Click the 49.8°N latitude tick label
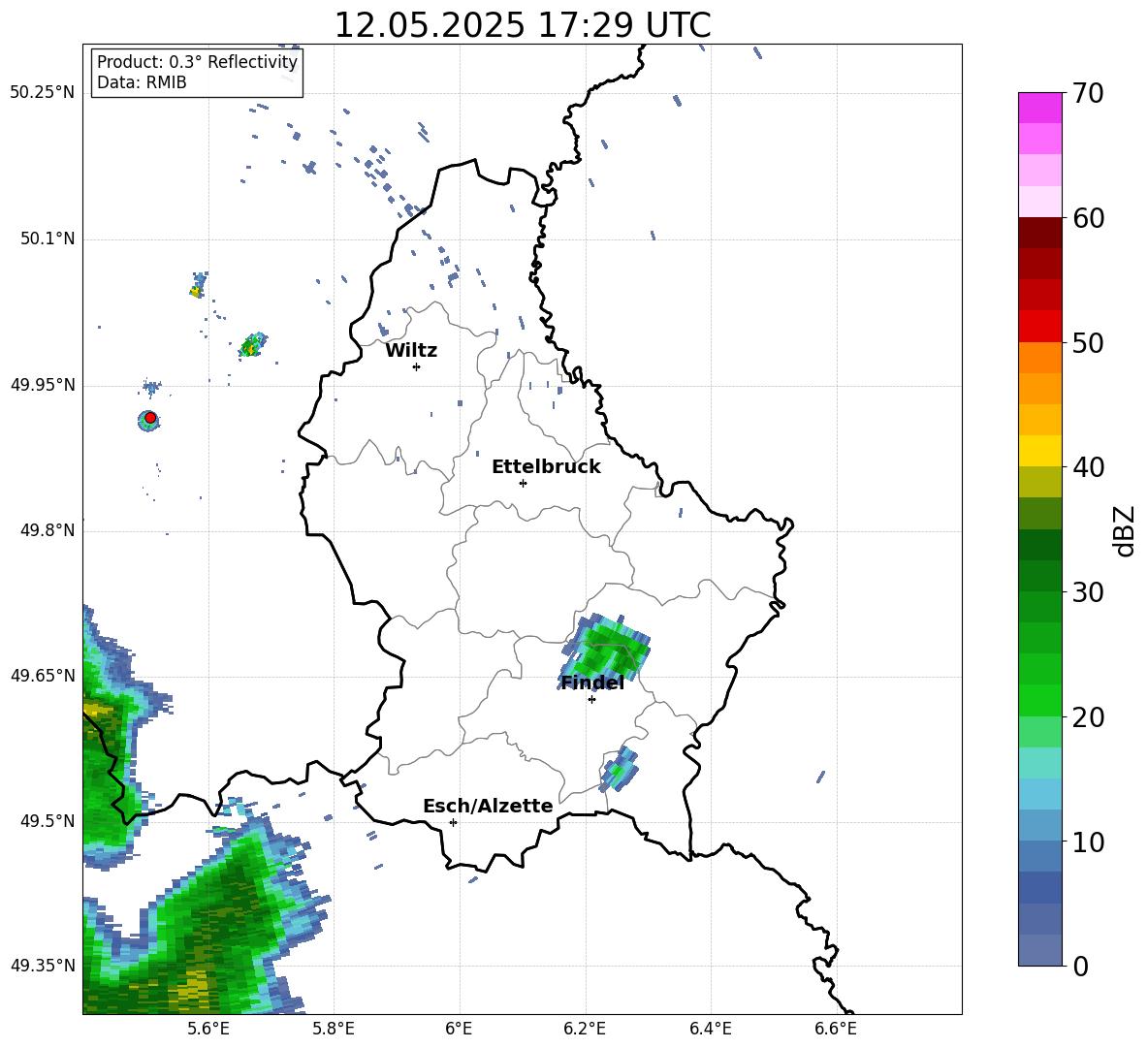Image resolution: width=1148 pixels, height=1048 pixels. [47, 530]
